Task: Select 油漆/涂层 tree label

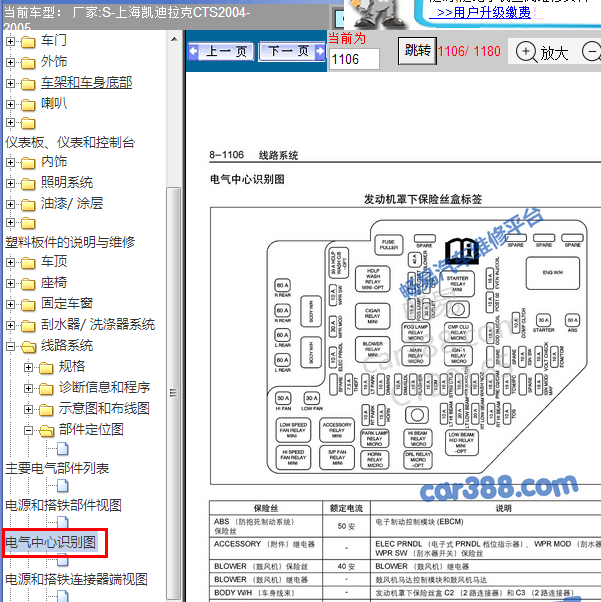Action: [x=72, y=203]
